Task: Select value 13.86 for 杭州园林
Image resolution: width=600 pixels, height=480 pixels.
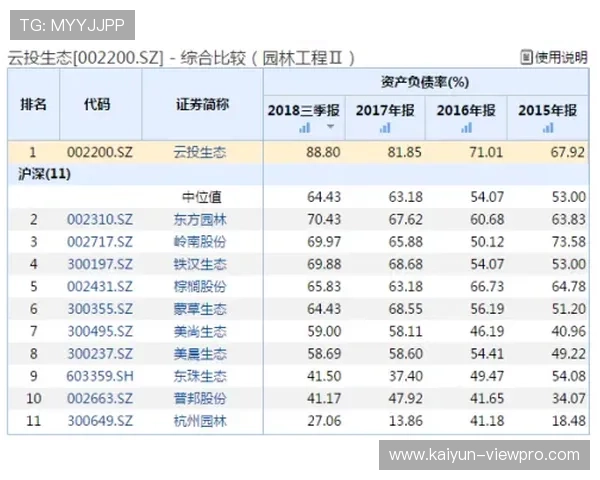Action: coord(406,421)
